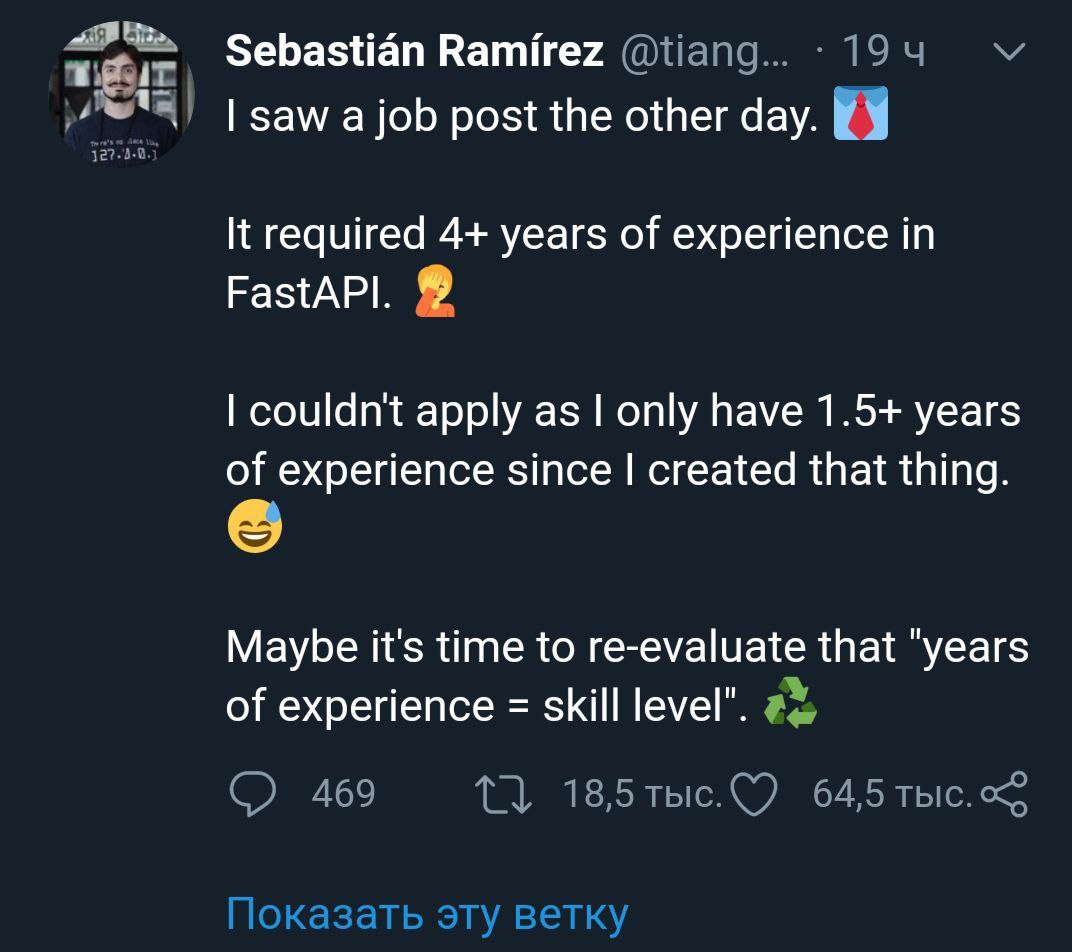Click the green recycling emoji
This screenshot has height=952, width=1072.
[x=790, y=706]
